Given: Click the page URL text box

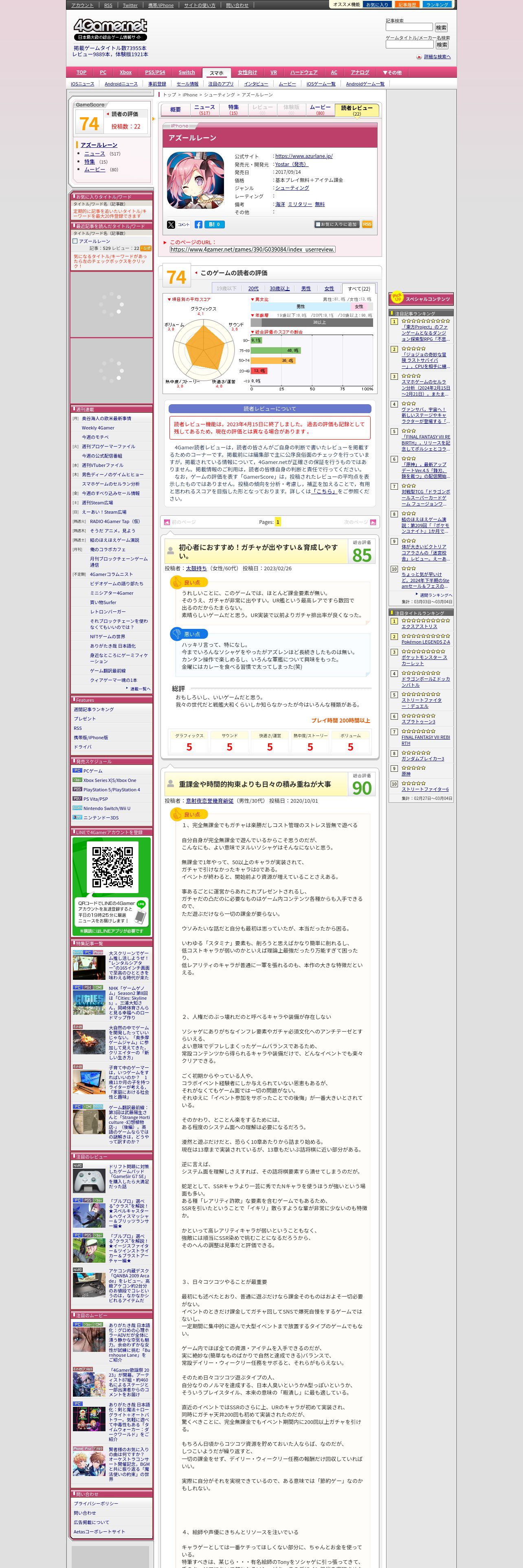Looking at the screenshot, I should pyautogui.click(x=253, y=250).
